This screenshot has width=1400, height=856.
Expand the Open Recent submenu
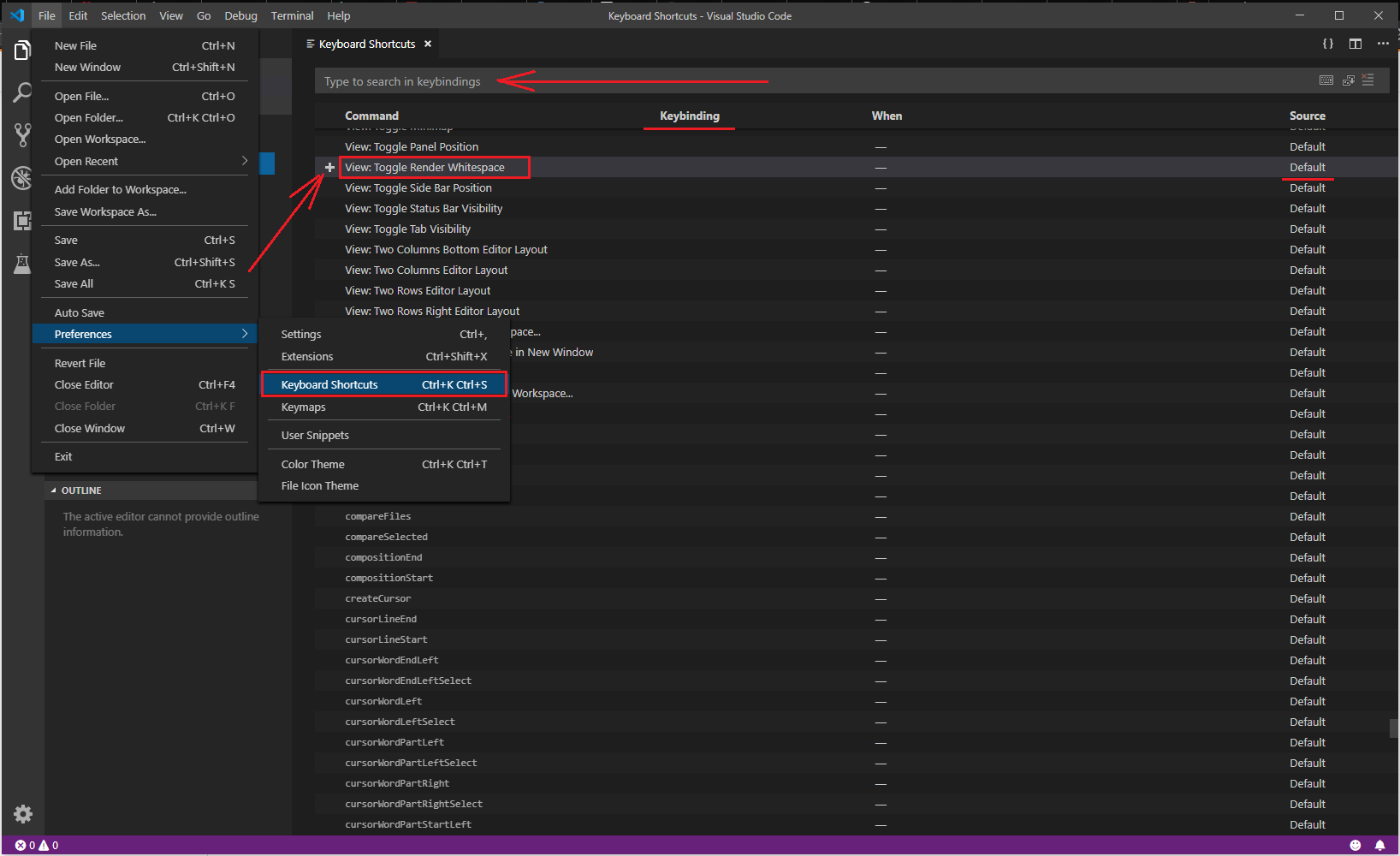point(145,162)
